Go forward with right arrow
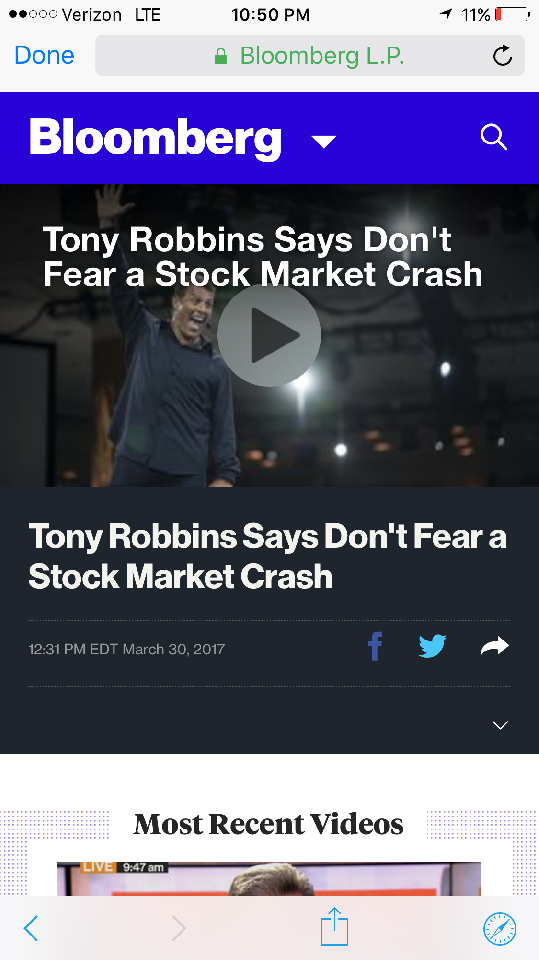 click(178, 928)
